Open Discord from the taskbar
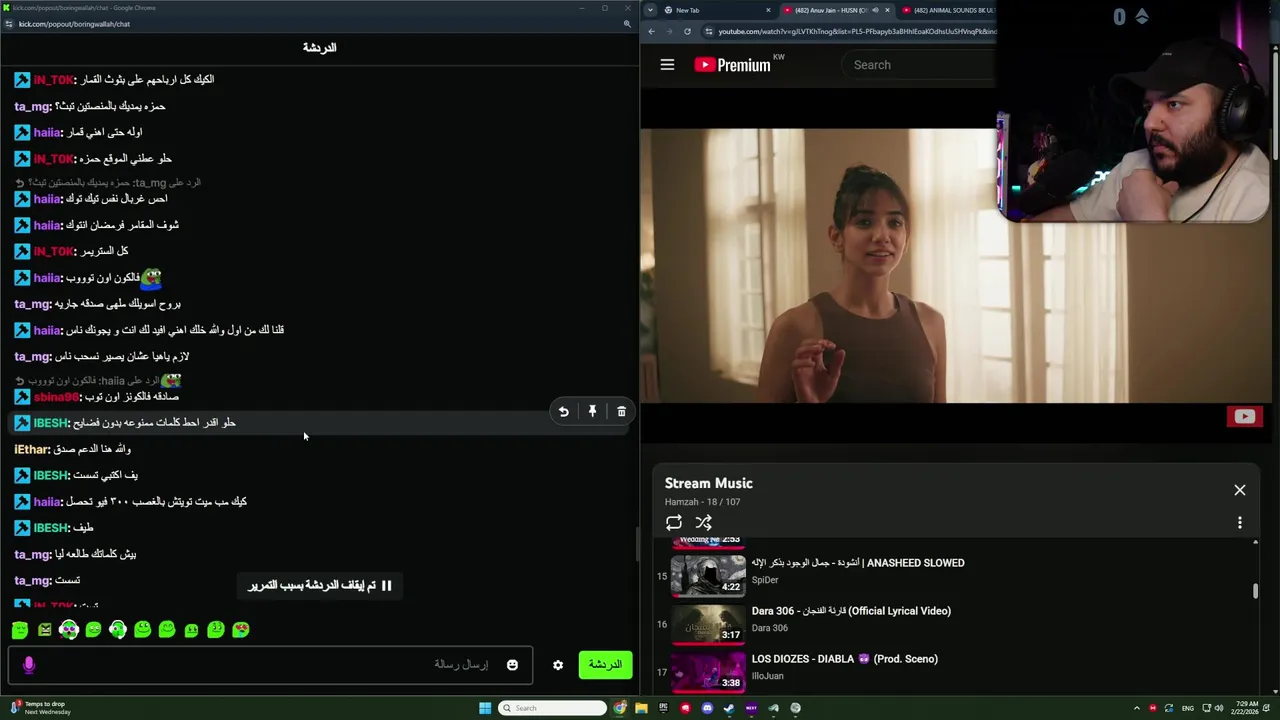The width and height of the screenshot is (1280, 720). click(707, 708)
